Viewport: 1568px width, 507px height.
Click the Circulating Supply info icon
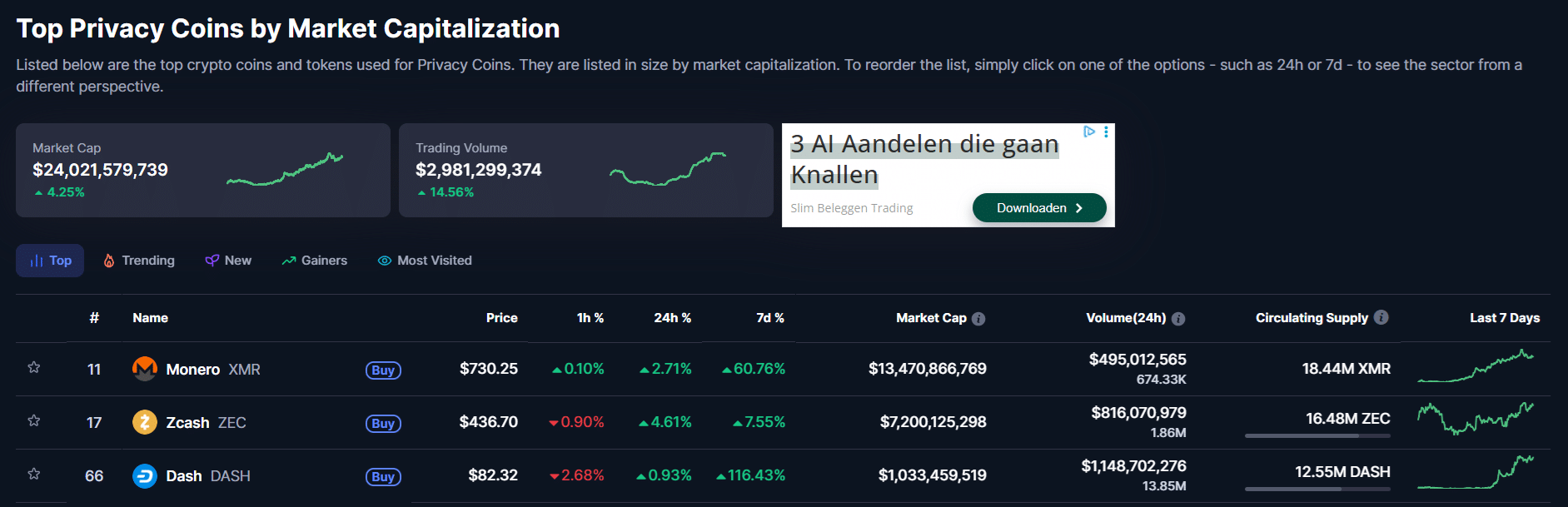tap(1381, 317)
